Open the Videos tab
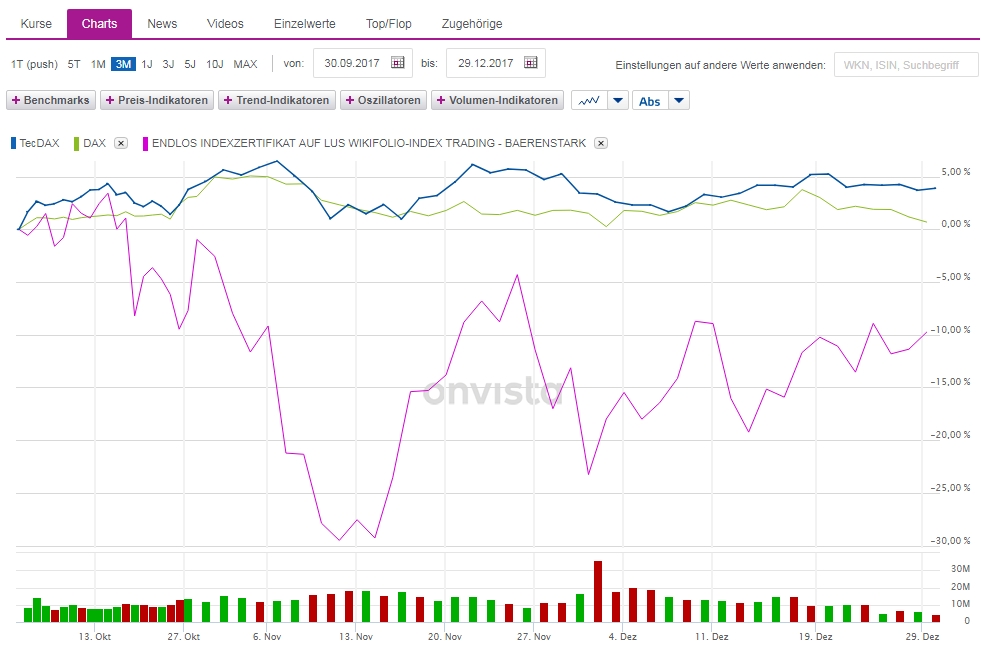The image size is (981, 654). click(x=225, y=24)
